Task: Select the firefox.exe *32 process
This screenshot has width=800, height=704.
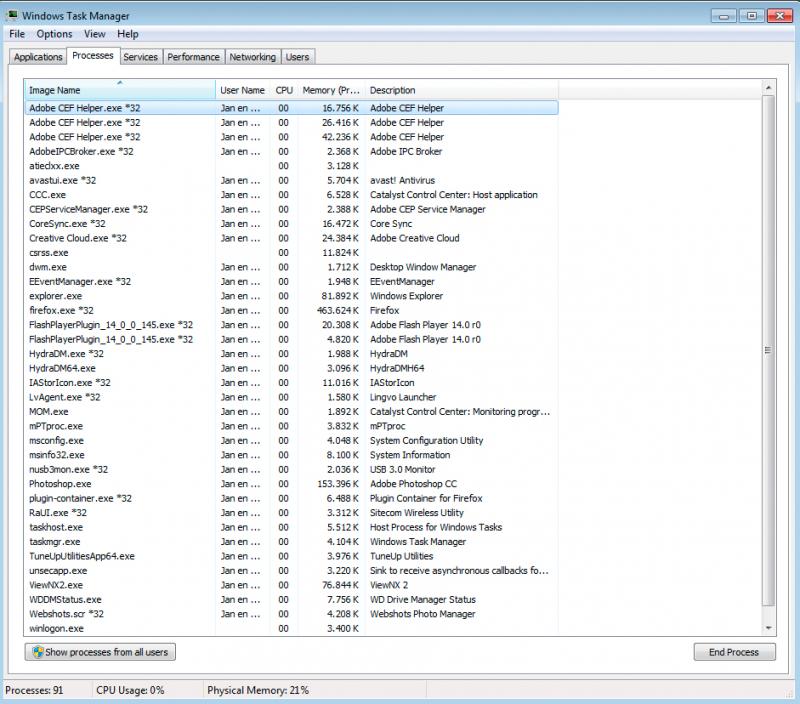Action: pos(291,310)
